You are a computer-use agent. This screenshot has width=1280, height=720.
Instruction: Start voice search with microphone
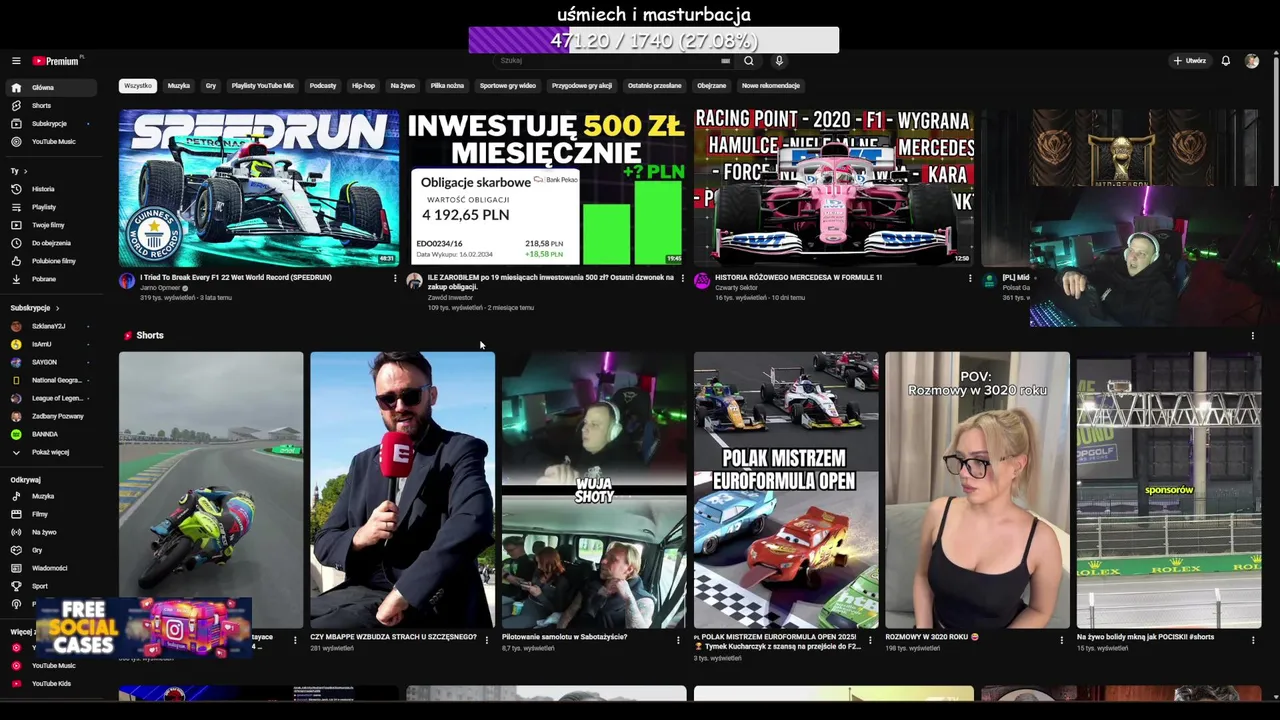coord(779,61)
